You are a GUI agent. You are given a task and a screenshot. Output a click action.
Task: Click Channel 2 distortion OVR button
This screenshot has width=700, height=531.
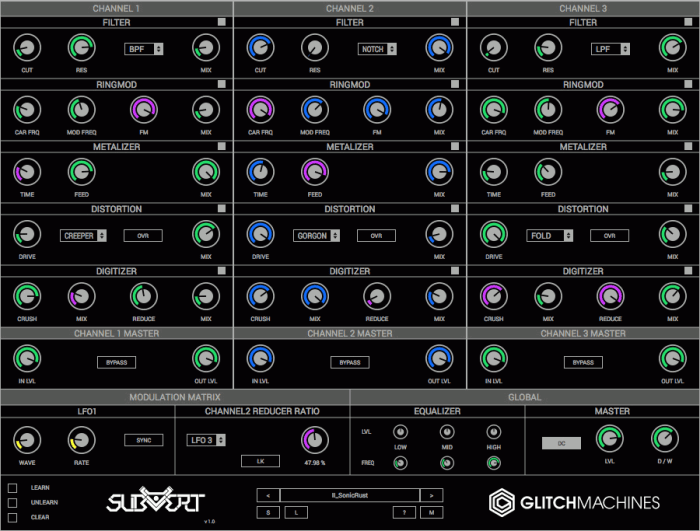pyautogui.click(x=376, y=236)
